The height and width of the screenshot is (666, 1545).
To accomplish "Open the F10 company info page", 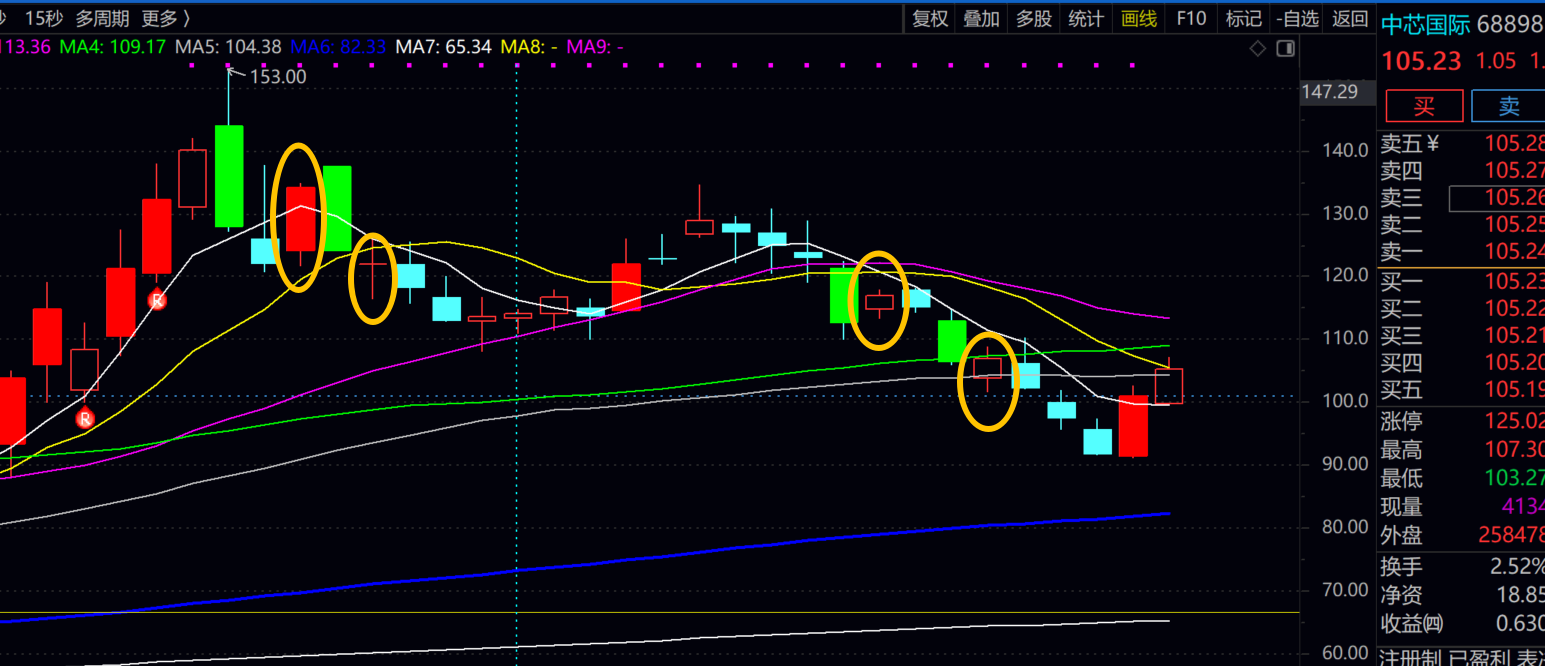I will [x=1191, y=18].
